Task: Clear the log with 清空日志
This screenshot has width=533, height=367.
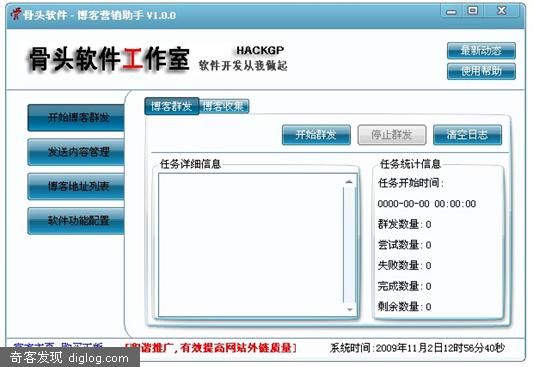Action: point(467,135)
